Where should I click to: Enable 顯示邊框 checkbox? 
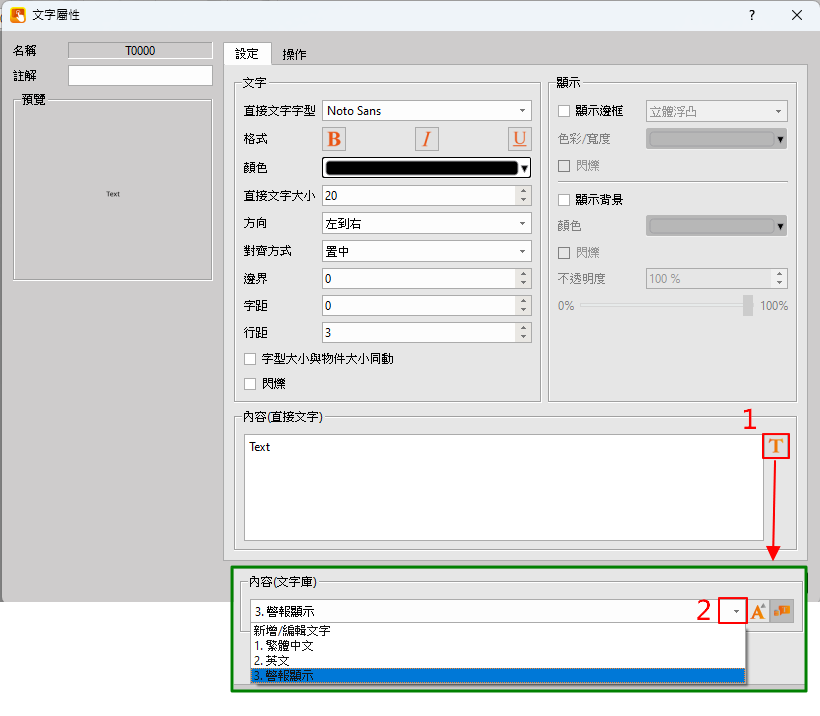[x=564, y=111]
